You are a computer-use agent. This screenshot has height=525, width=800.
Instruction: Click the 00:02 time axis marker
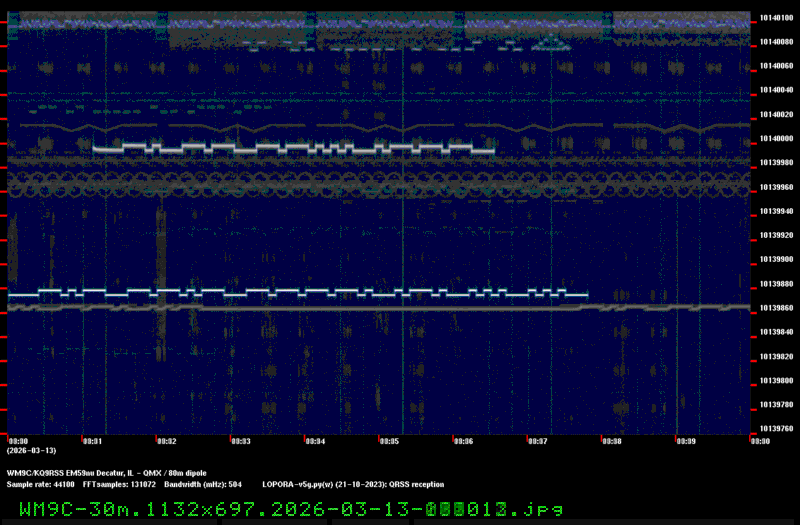coord(167,441)
